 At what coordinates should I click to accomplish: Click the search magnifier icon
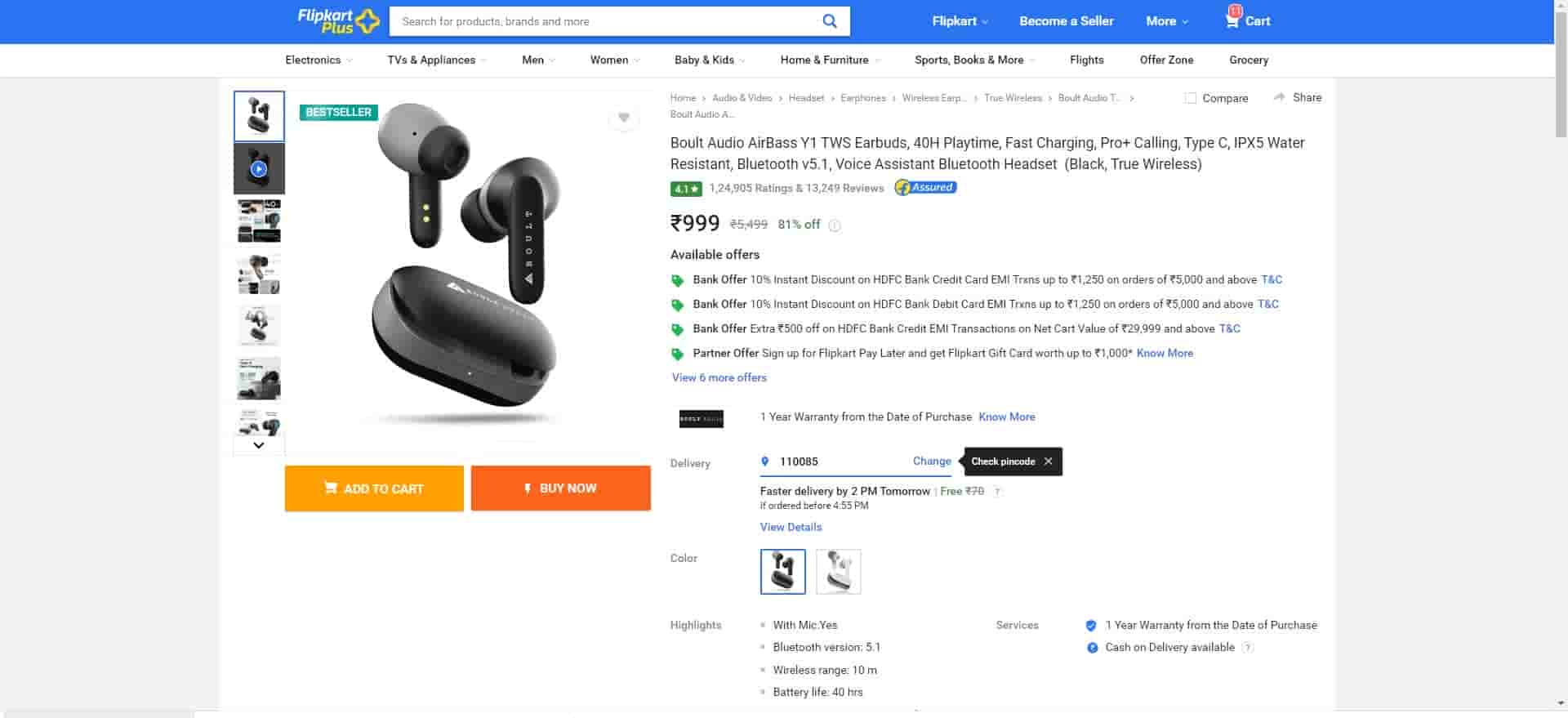[829, 21]
